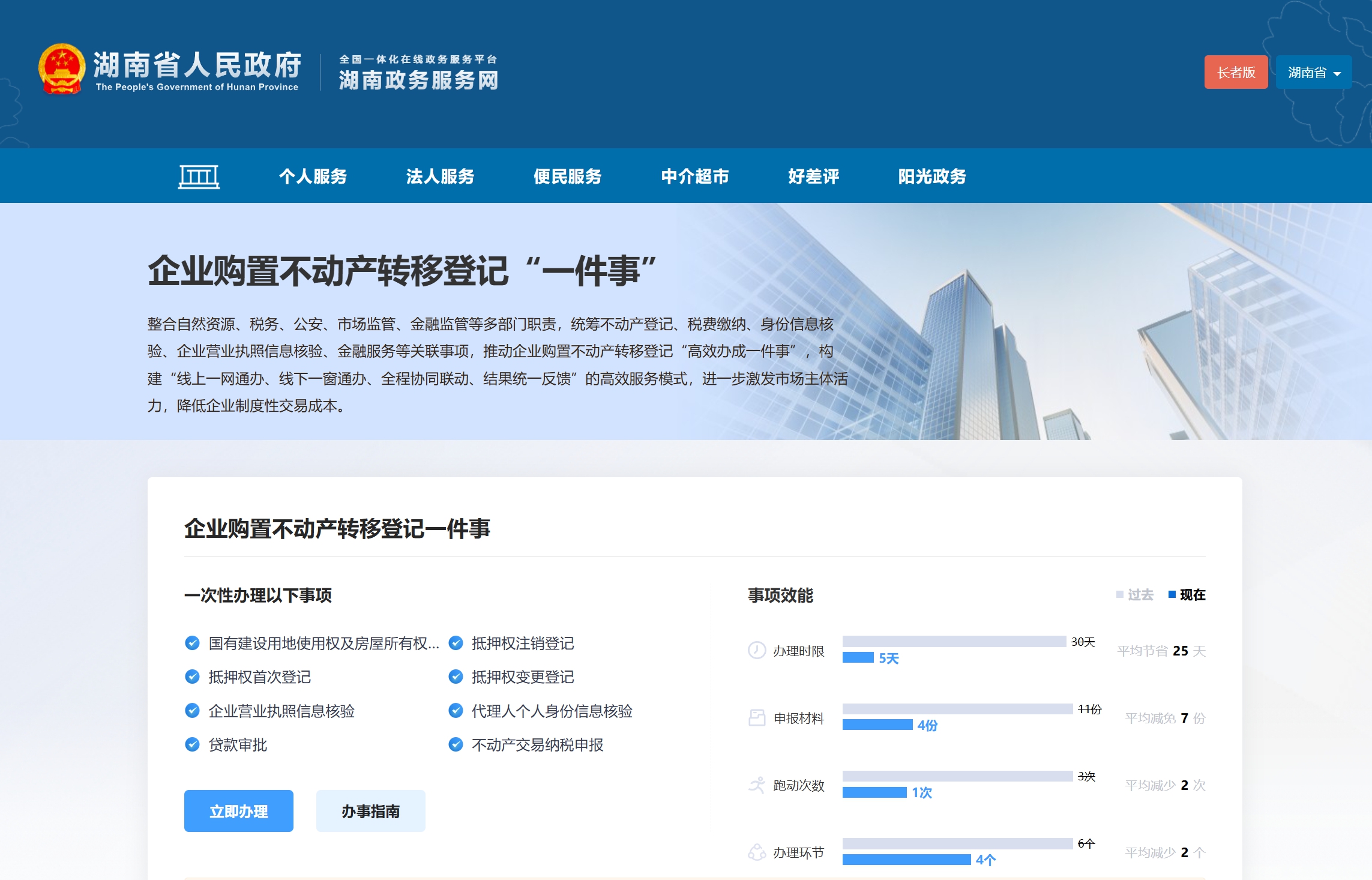1372x880 pixels.
Task: Click the 全国一体化在线政务服务平台 subtitle
Action: 418,59
